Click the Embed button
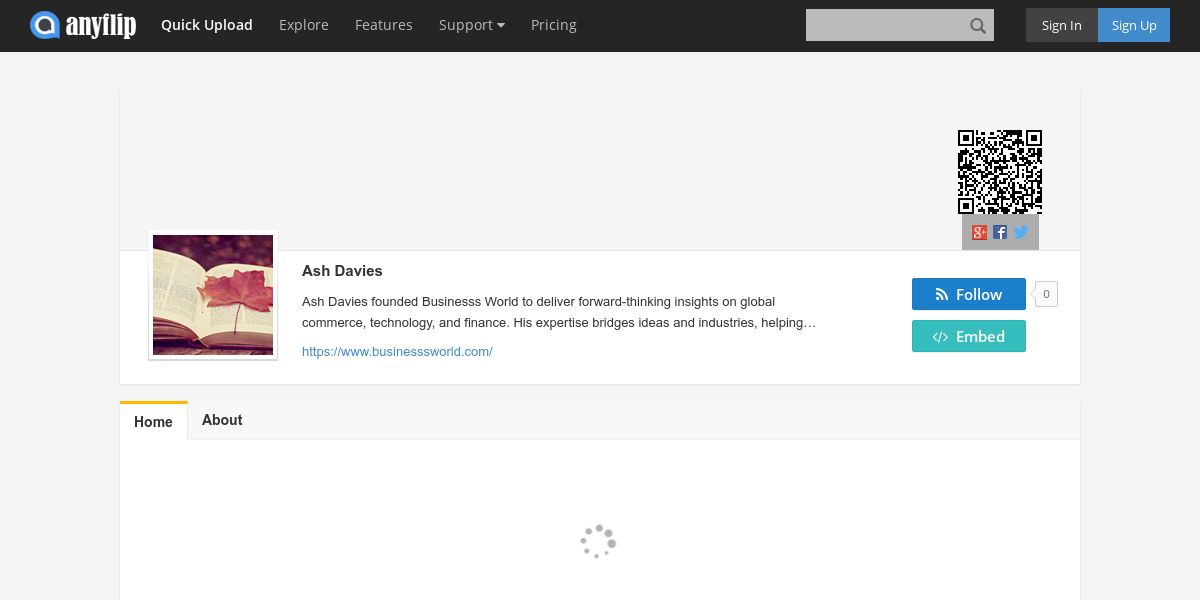This screenshot has width=1200, height=600. (x=969, y=336)
